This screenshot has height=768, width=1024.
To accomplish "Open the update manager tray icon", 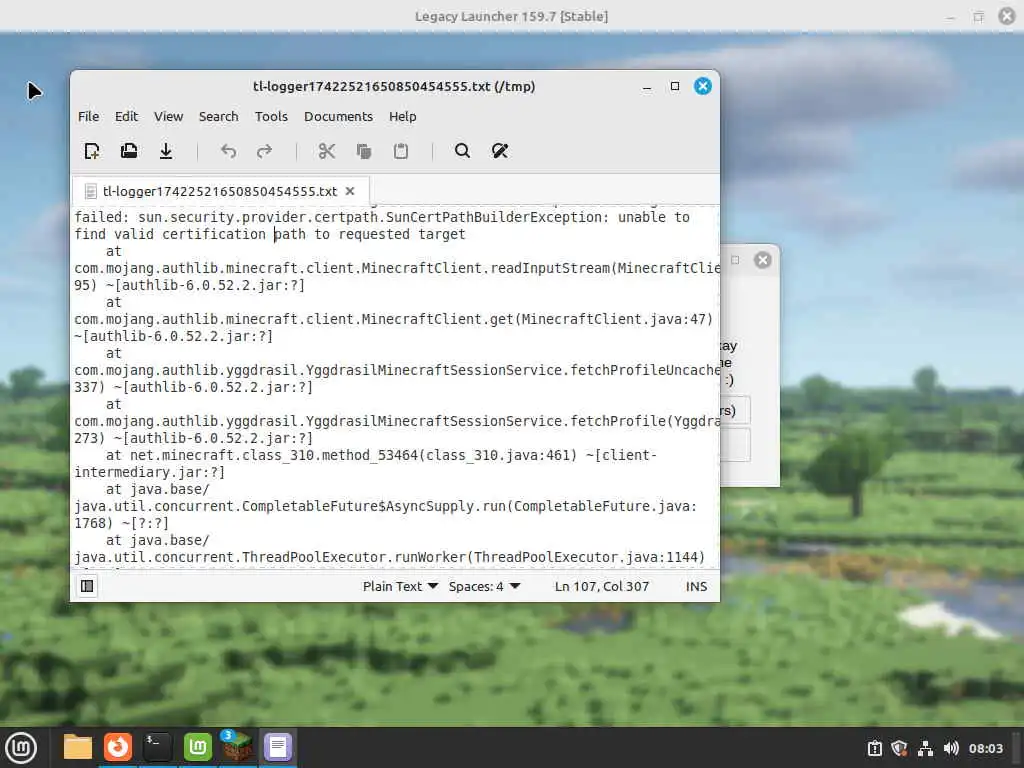I will [x=874, y=748].
